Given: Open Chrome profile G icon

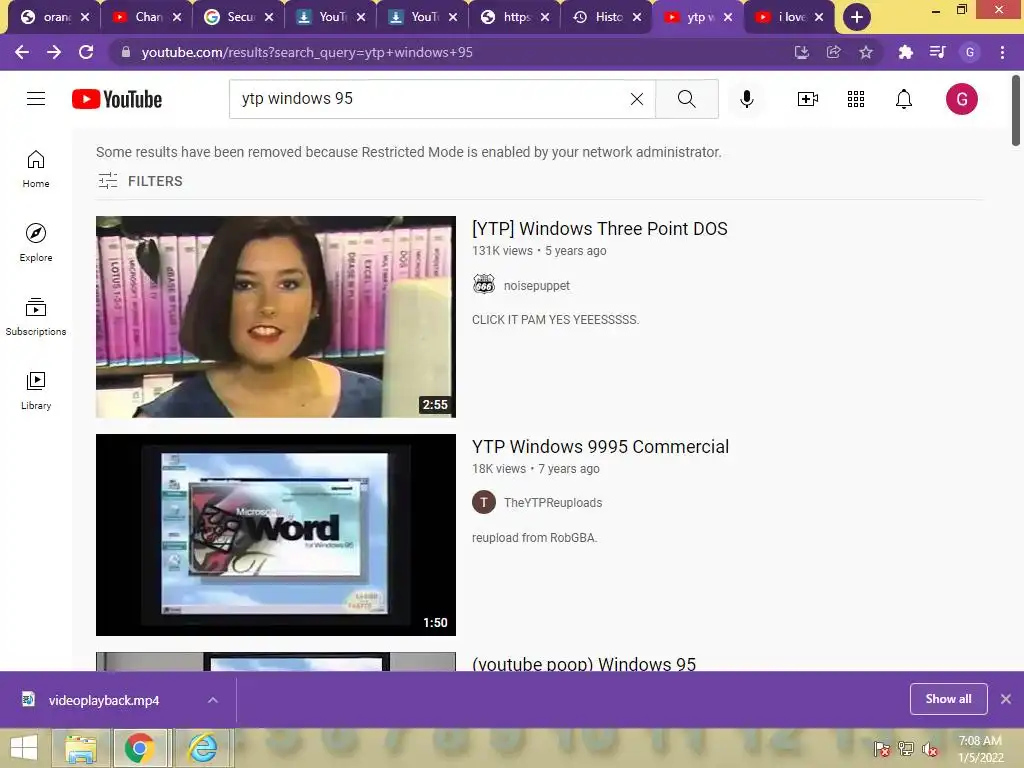Looking at the screenshot, I should click(x=970, y=52).
